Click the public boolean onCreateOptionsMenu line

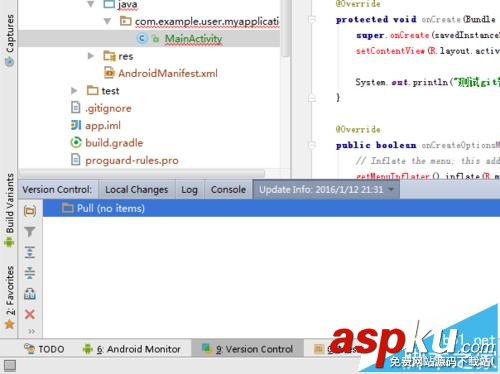417,145
